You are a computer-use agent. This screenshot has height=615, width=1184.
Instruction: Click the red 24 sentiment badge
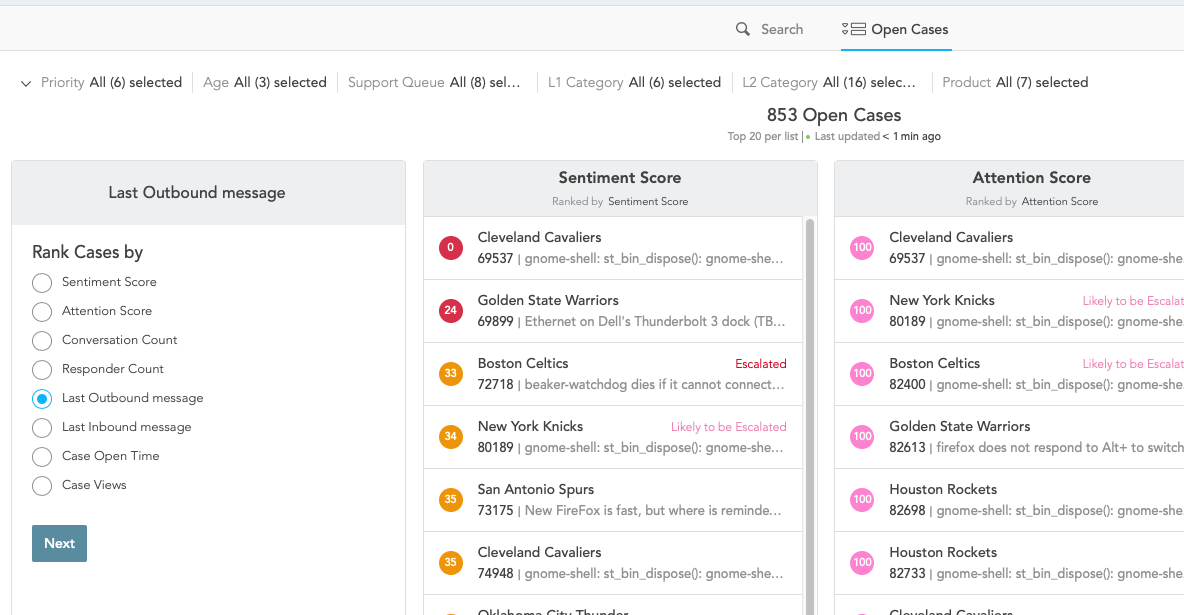[x=451, y=311]
